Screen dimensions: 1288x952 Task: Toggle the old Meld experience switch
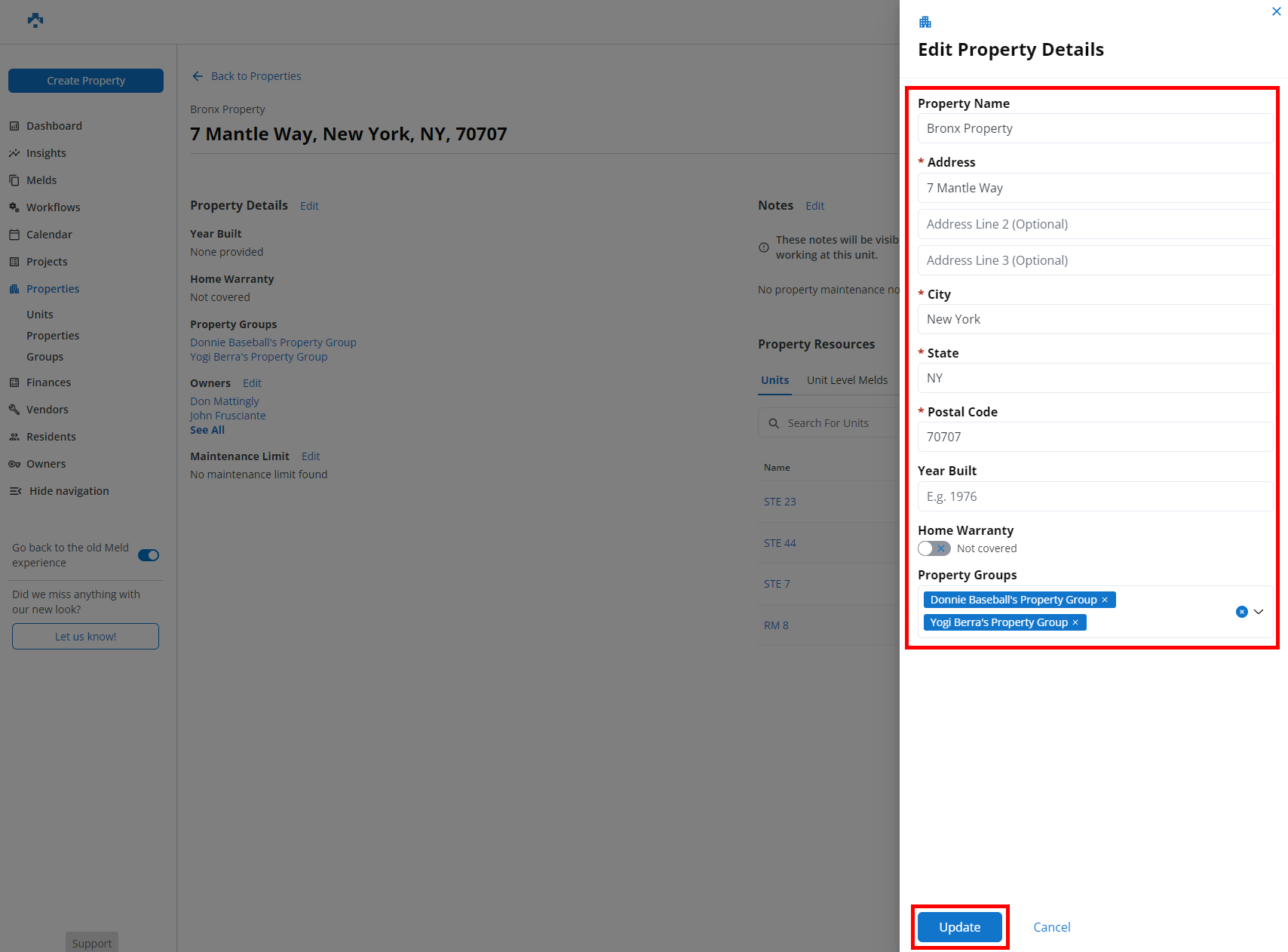[149, 555]
